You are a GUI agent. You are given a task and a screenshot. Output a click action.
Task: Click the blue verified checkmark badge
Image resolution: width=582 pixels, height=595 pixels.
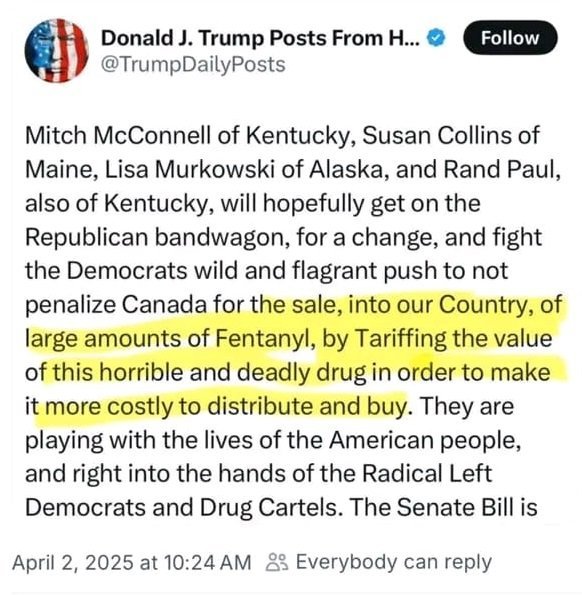tap(437, 38)
